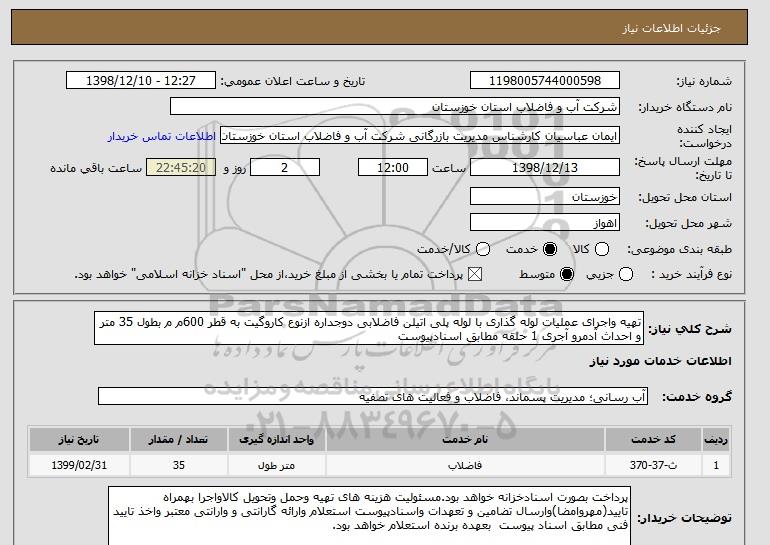Open the اطلاعات تماس خریدار link
Image resolution: width=770 pixels, height=545 pixels.
[162, 136]
